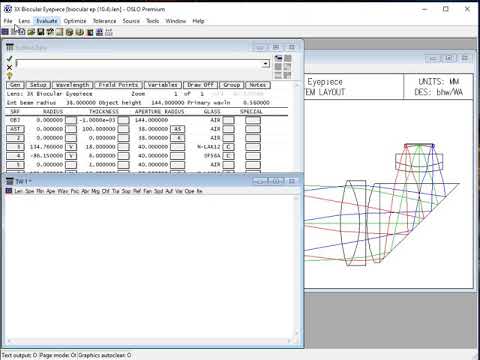
Task: Open the AS aperture option on AST row
Action: [x=177, y=129]
